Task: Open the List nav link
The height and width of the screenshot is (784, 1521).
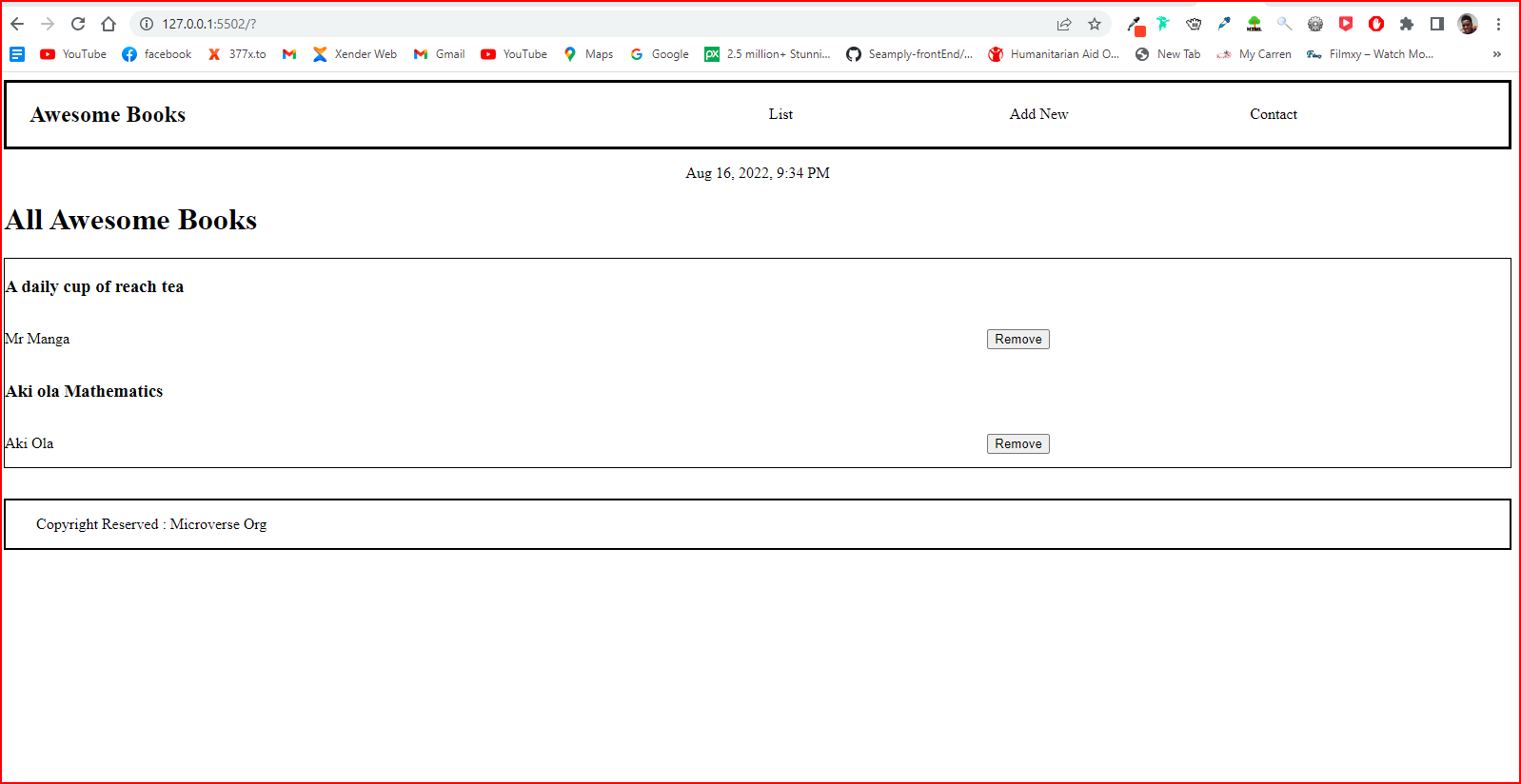Action: coord(780,114)
